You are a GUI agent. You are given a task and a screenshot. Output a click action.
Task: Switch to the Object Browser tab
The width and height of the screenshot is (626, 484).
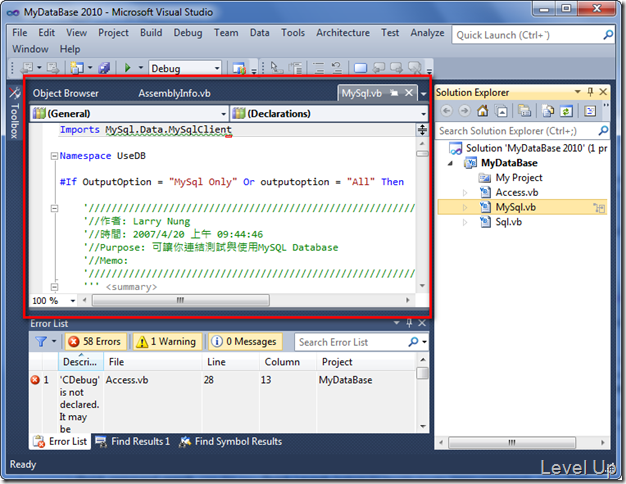65,93
